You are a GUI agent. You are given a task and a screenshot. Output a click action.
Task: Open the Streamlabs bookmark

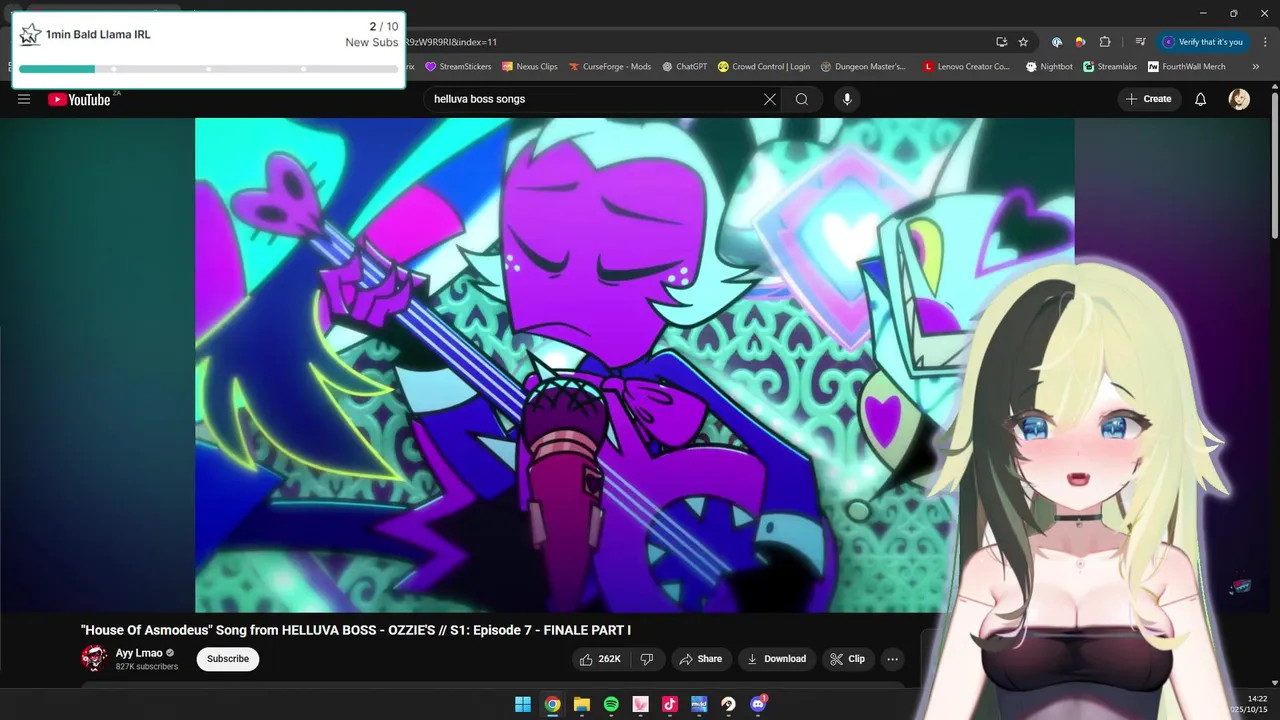click(1110, 67)
